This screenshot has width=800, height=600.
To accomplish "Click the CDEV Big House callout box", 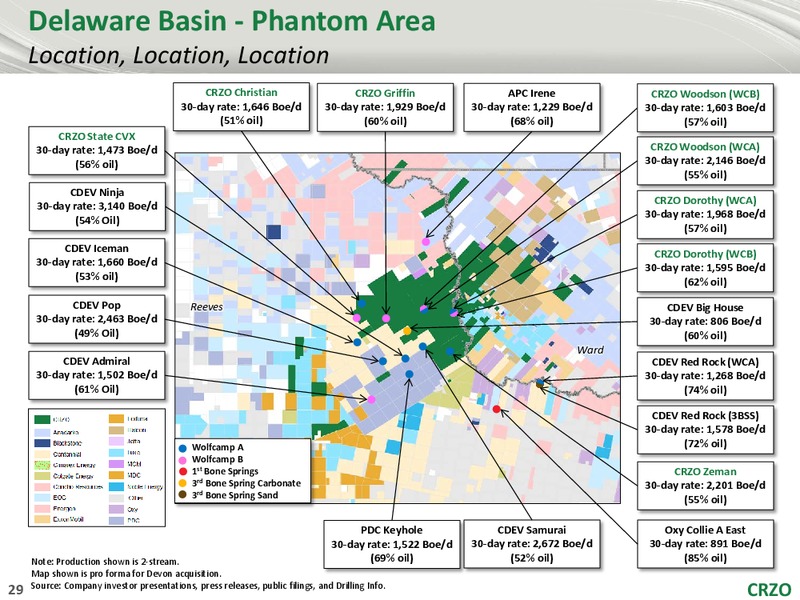I will 705,321.
